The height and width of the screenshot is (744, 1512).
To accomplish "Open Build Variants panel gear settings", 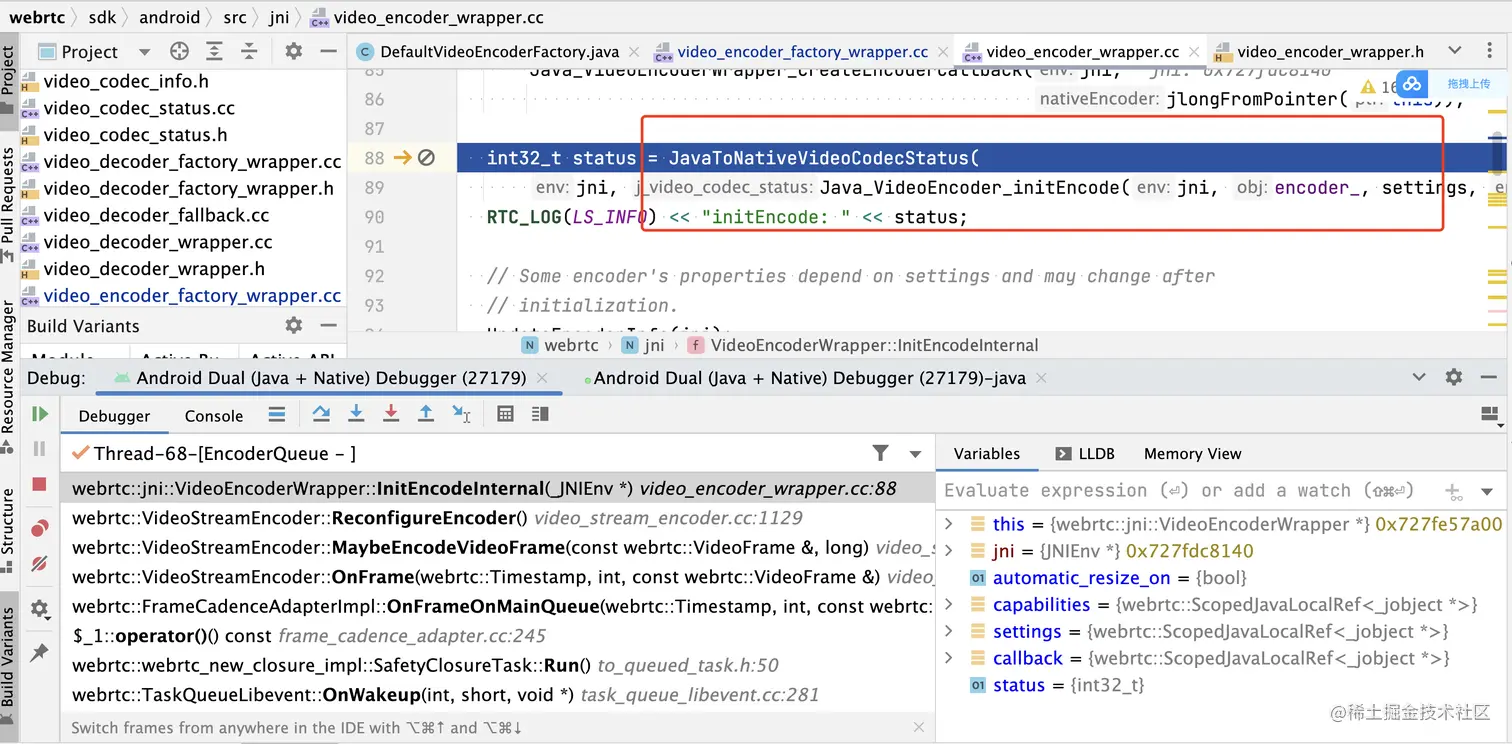I will (x=293, y=325).
